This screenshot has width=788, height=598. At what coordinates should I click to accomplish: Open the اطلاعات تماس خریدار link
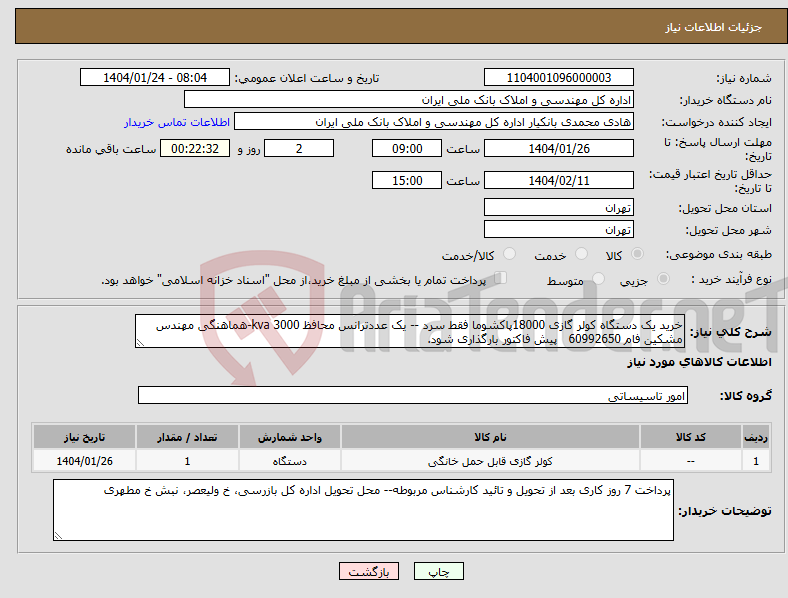[177, 122]
